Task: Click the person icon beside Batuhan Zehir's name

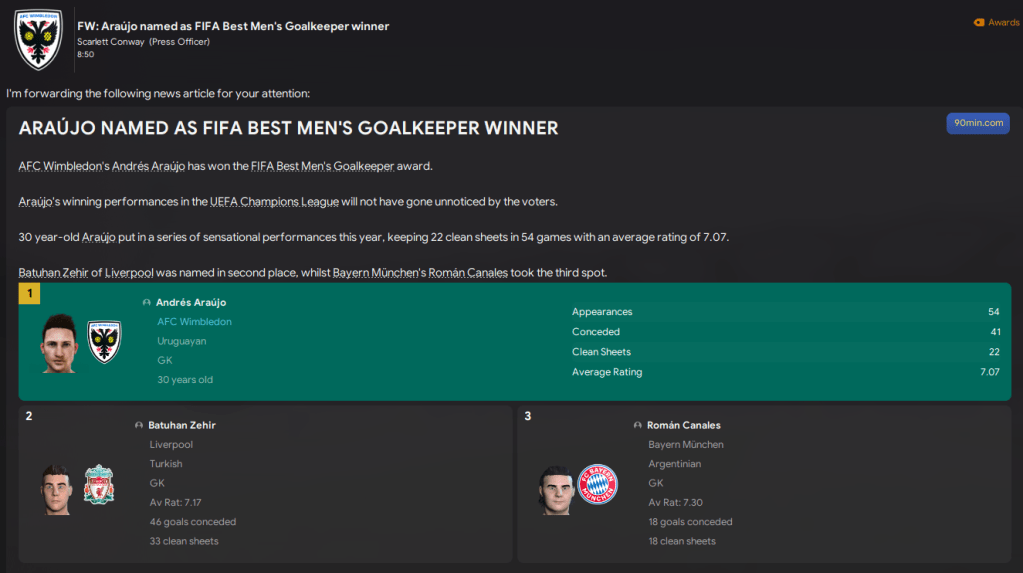Action: tap(139, 425)
